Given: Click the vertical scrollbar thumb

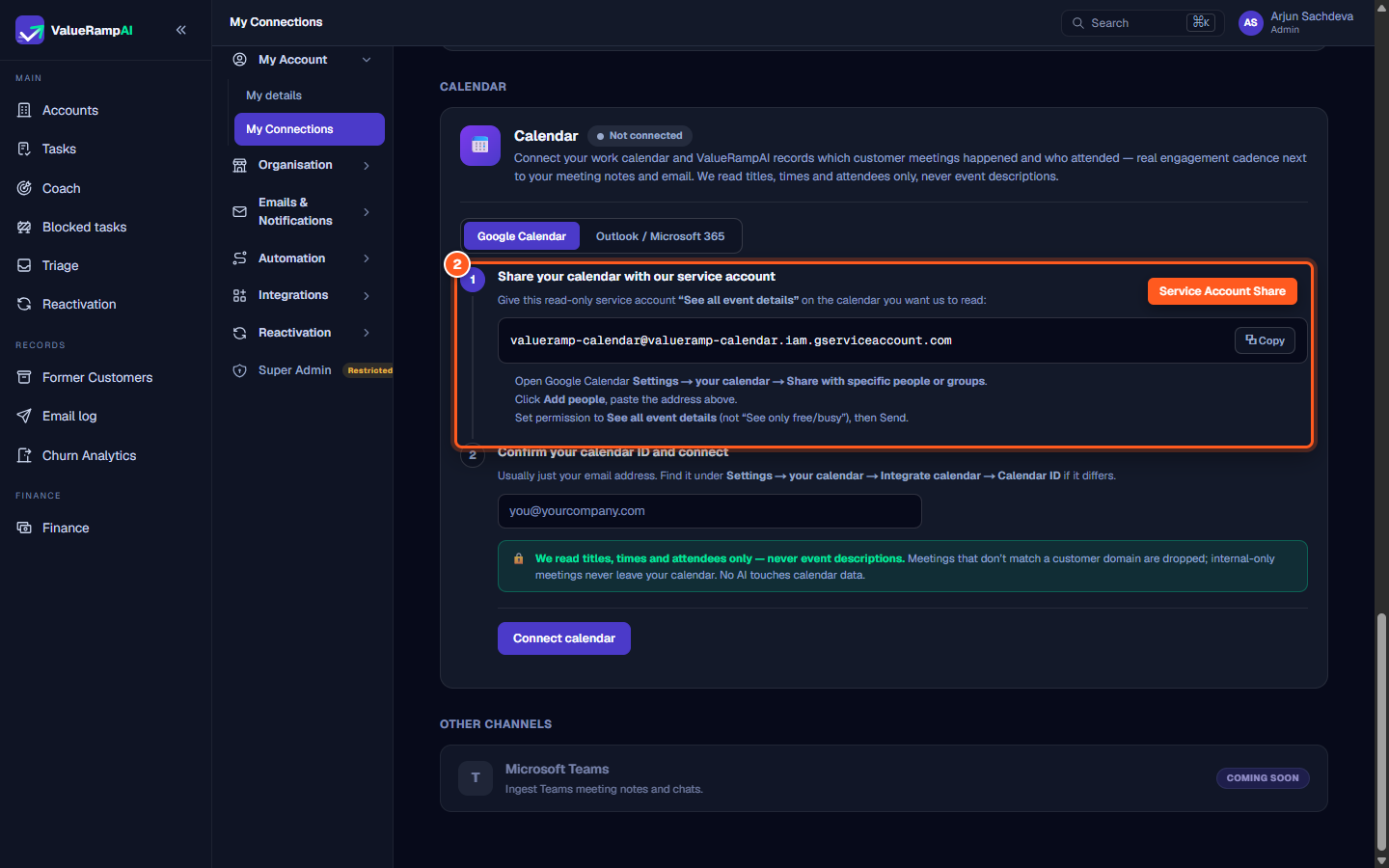Looking at the screenshot, I should (x=1381, y=730).
